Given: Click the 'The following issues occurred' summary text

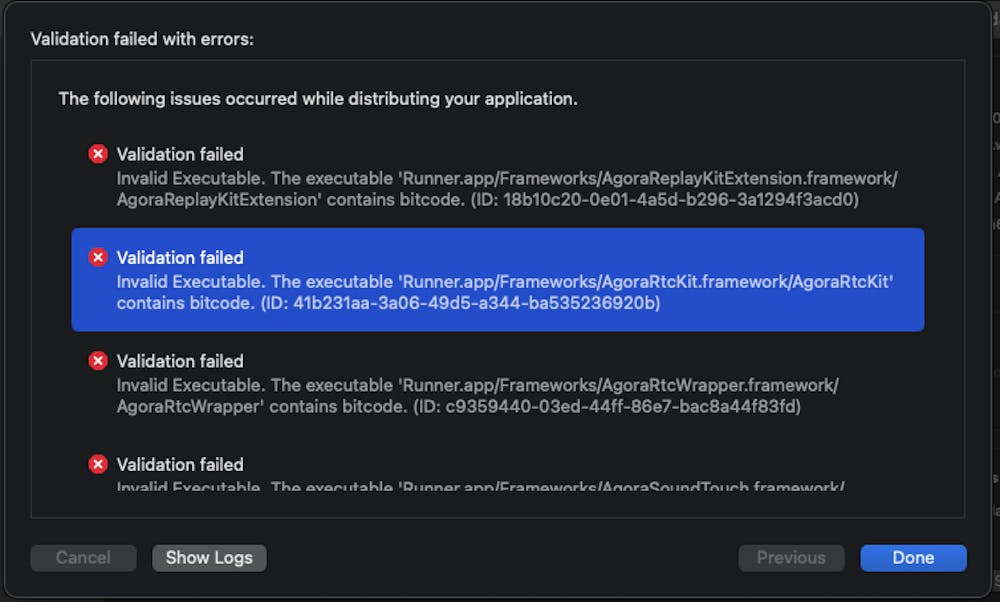Looking at the screenshot, I should tap(318, 99).
